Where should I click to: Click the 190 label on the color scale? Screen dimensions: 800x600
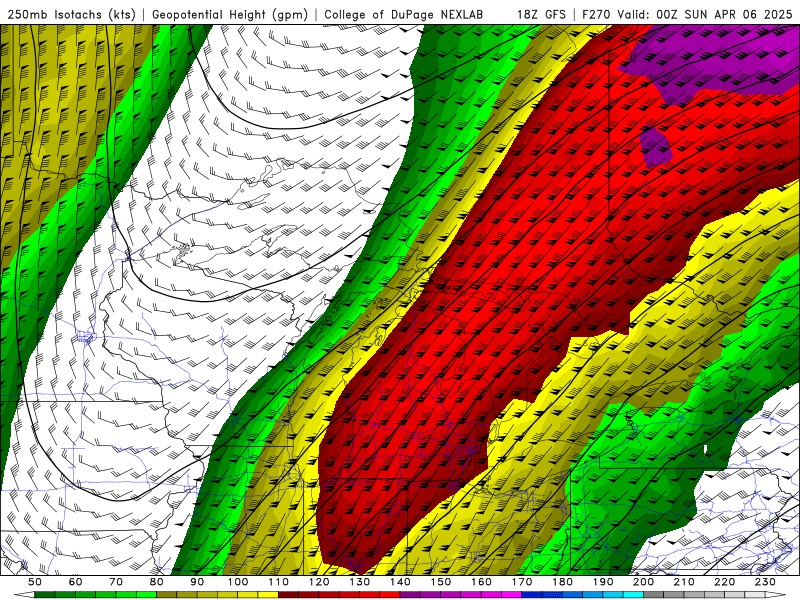pyautogui.click(x=603, y=582)
